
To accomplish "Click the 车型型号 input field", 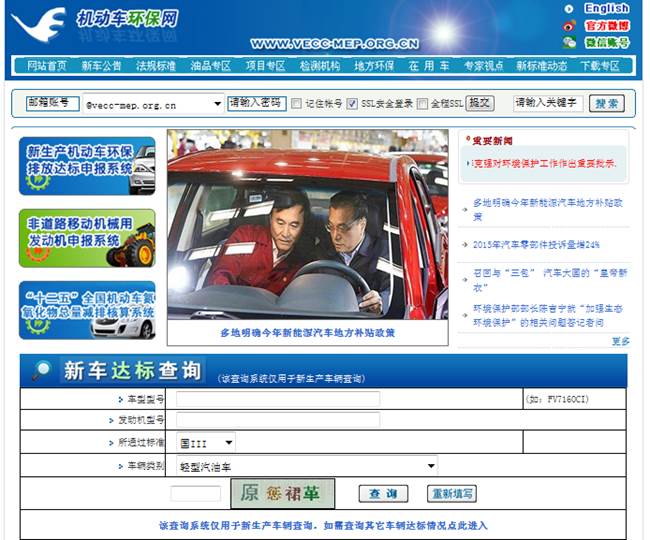I will [278, 399].
